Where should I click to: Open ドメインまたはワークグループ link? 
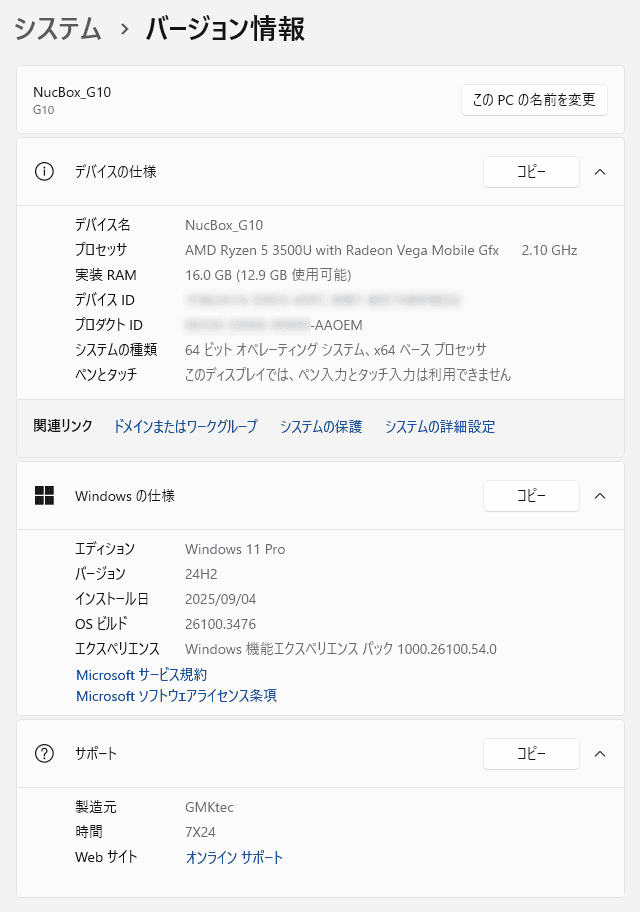coord(185,426)
